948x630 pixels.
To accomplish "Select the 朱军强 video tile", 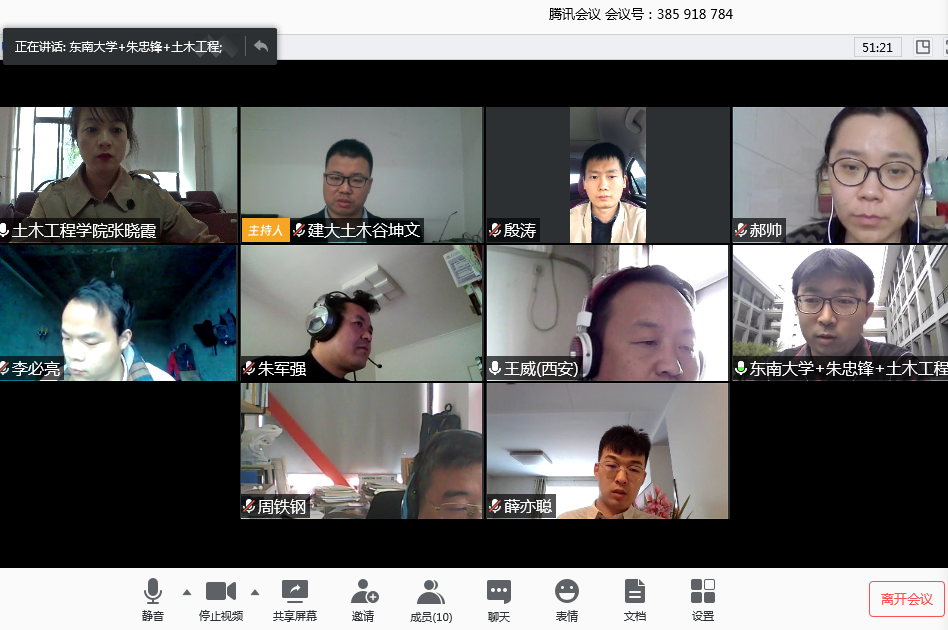I will coord(361,313).
